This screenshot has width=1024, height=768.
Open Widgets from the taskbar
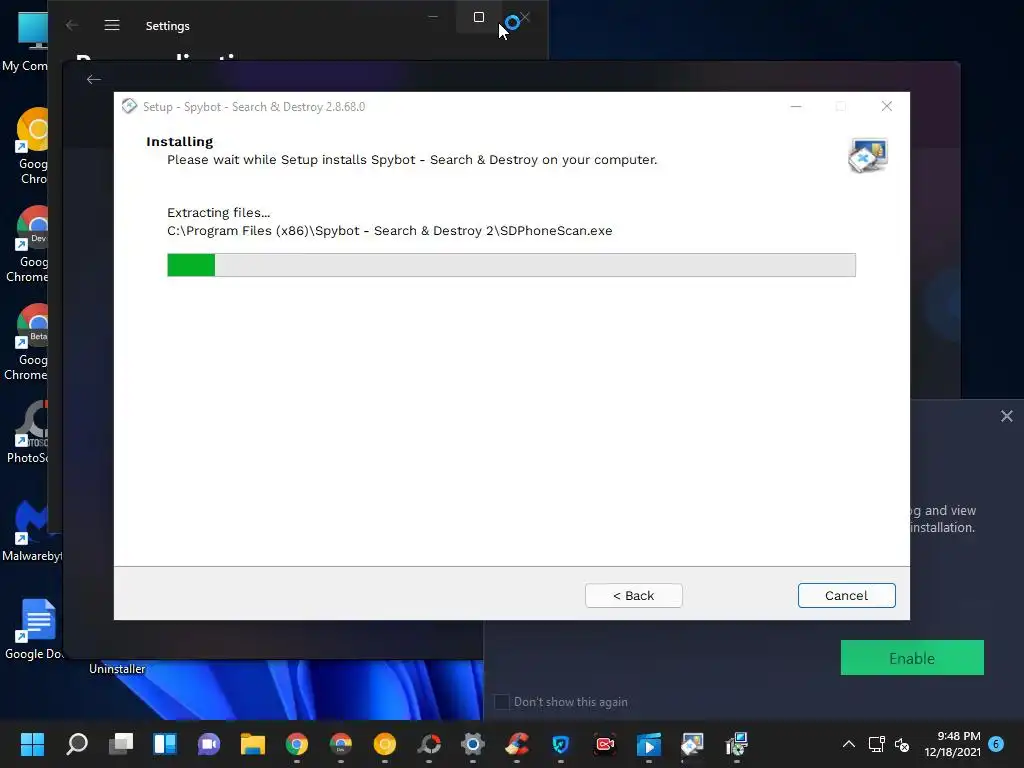pyautogui.click(x=165, y=744)
